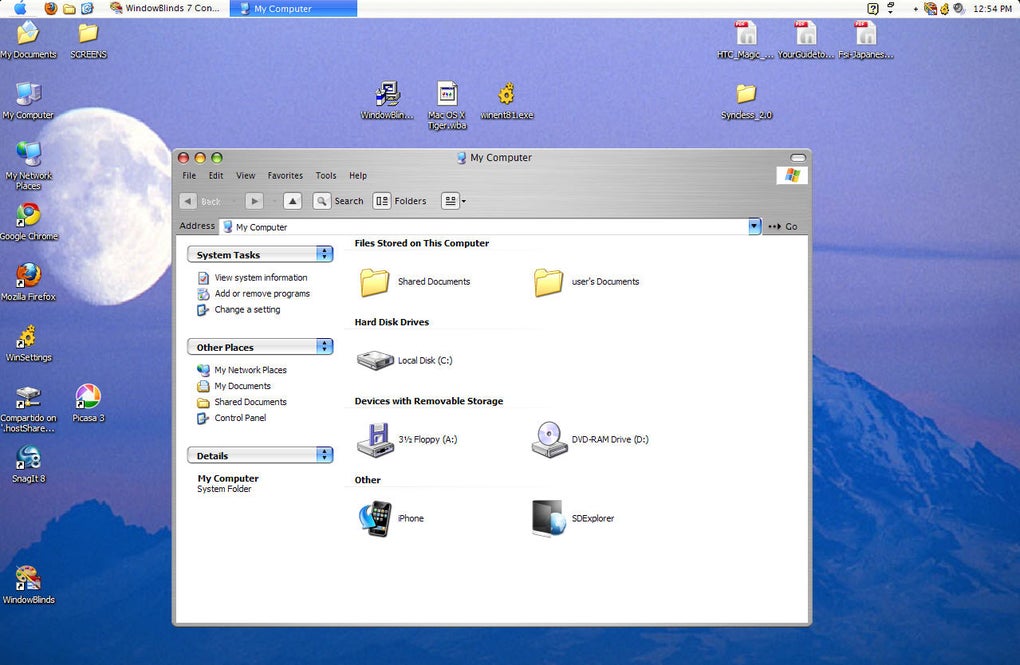Click the Apple logo start button
Viewport: 1020px width, 665px height.
coord(20,8)
